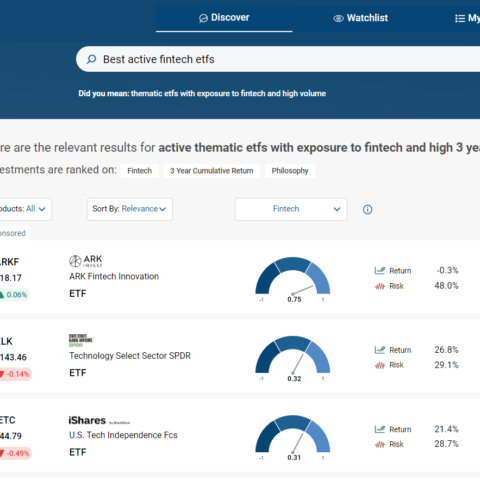The width and height of the screenshot is (480, 480).
Task: Click the -0.49% price change badge
Action: click(15, 453)
